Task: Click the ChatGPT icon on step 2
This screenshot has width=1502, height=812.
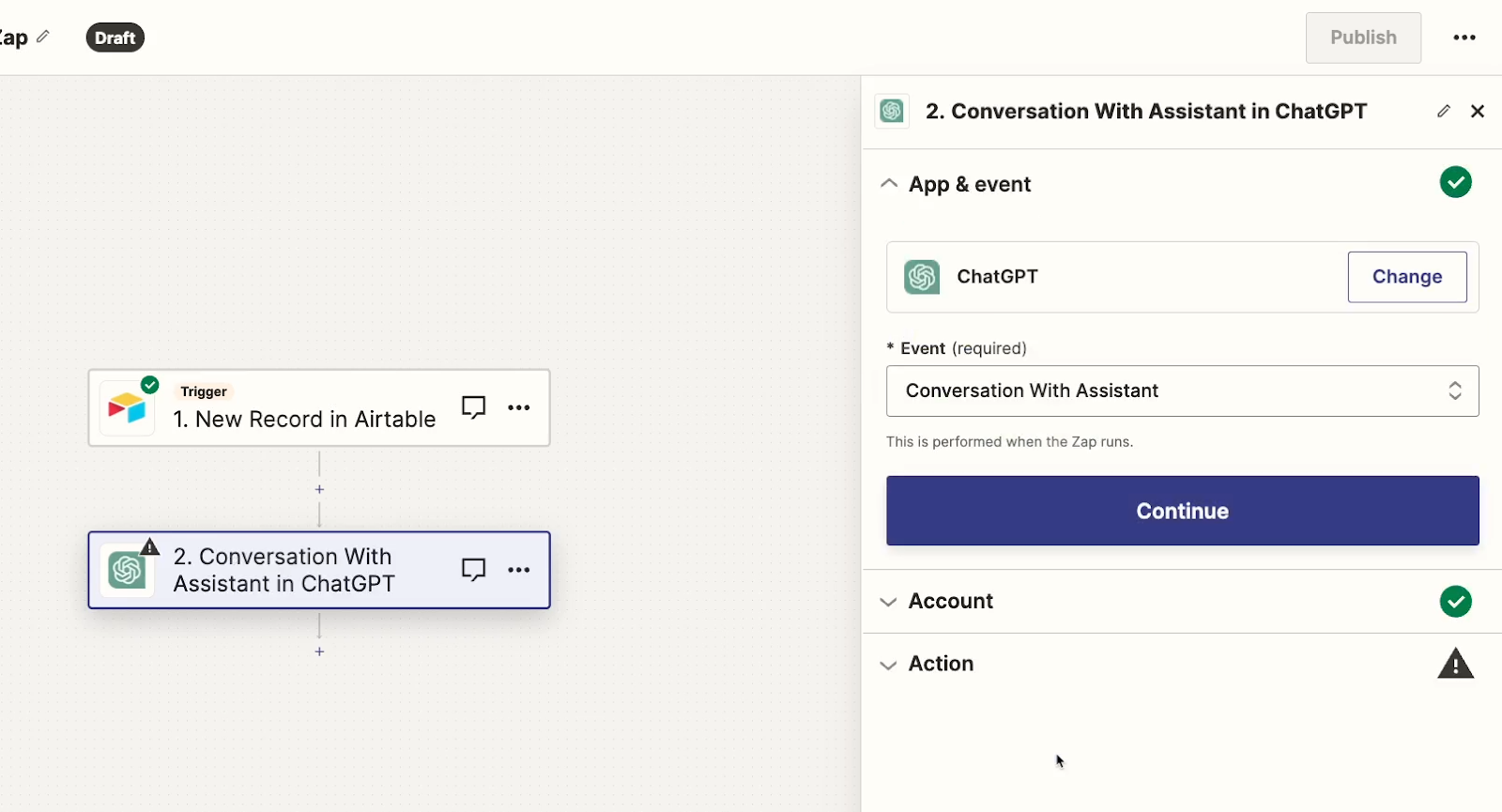Action: click(x=127, y=571)
